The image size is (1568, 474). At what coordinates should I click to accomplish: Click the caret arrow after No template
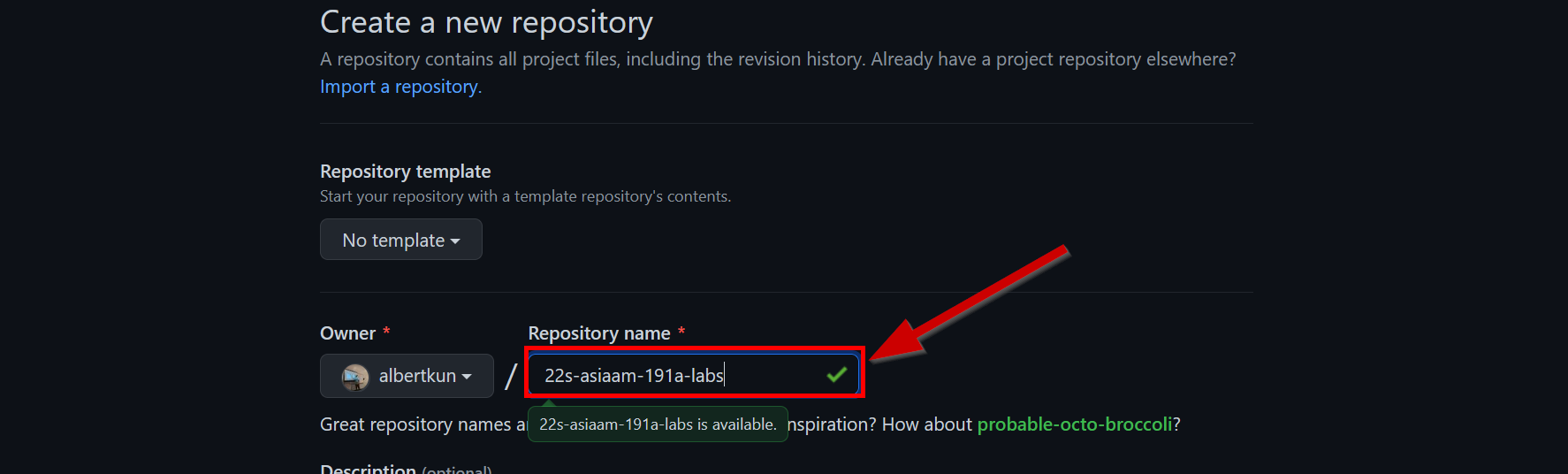(x=455, y=241)
